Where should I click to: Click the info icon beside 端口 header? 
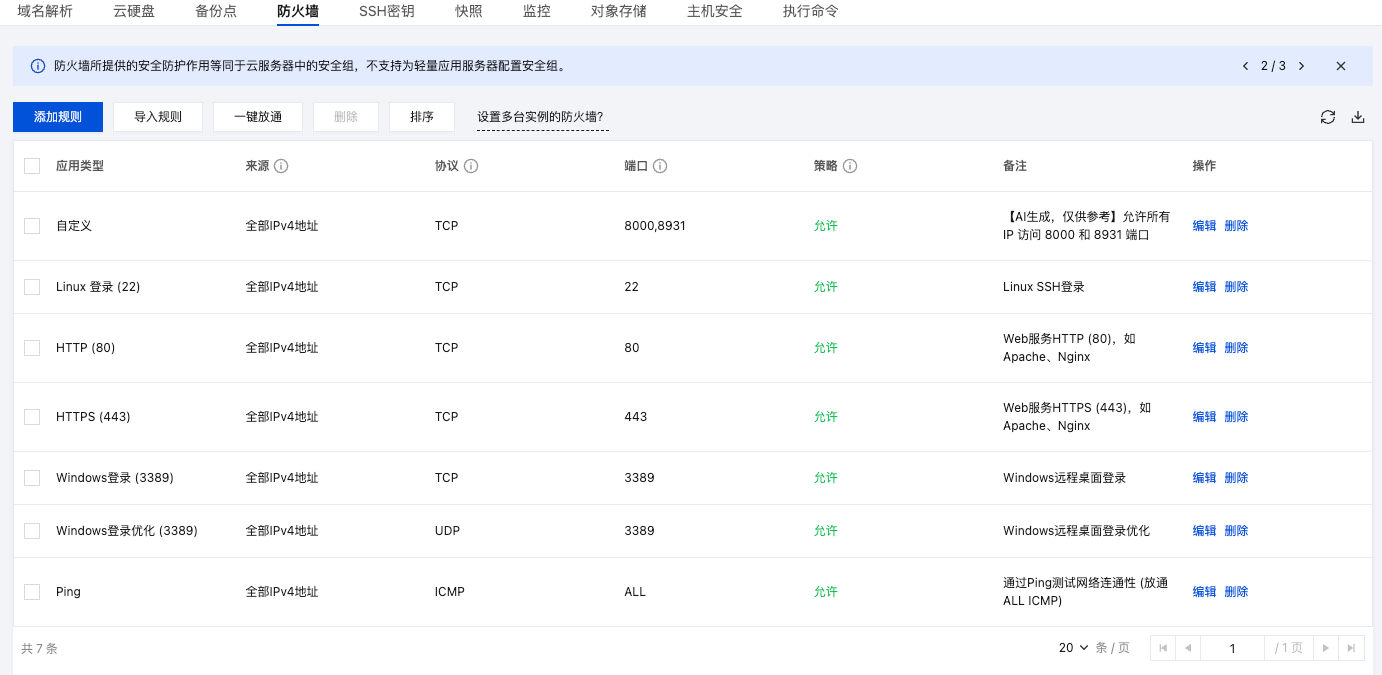[x=660, y=166]
